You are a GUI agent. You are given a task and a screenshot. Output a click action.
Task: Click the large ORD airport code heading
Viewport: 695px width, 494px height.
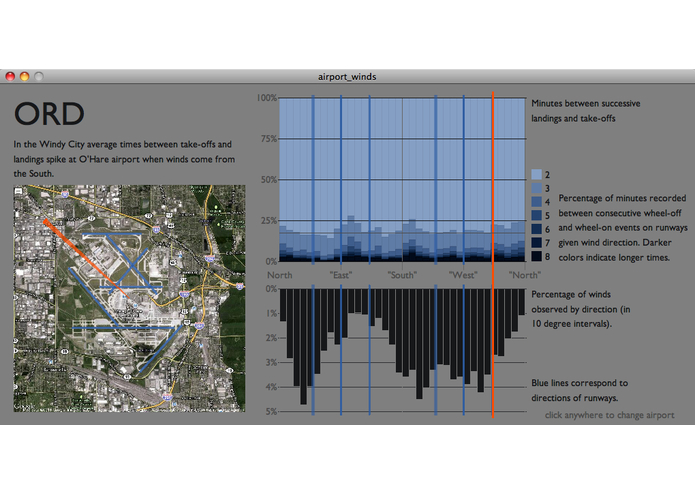pos(49,113)
